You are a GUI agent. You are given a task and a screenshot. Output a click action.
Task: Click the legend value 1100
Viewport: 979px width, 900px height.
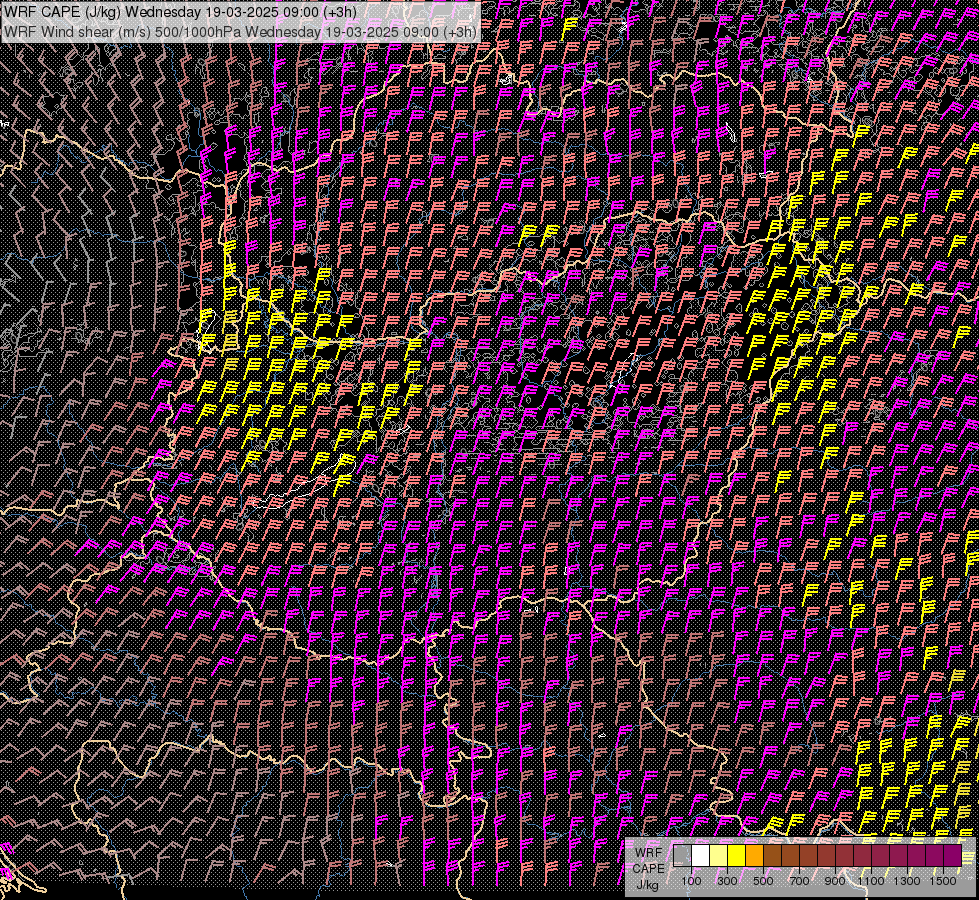[x=870, y=881]
